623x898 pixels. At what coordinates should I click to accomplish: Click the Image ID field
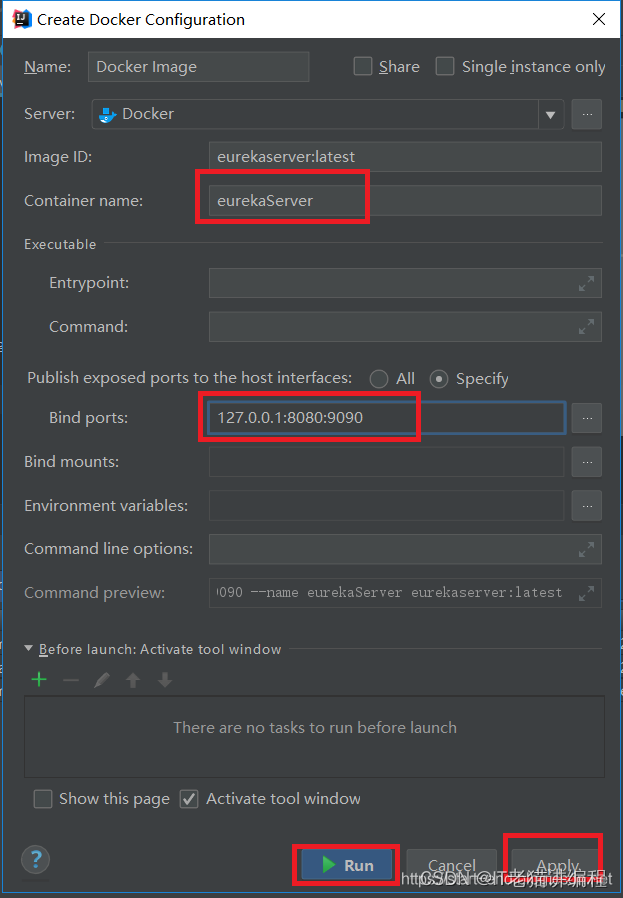[405, 157]
